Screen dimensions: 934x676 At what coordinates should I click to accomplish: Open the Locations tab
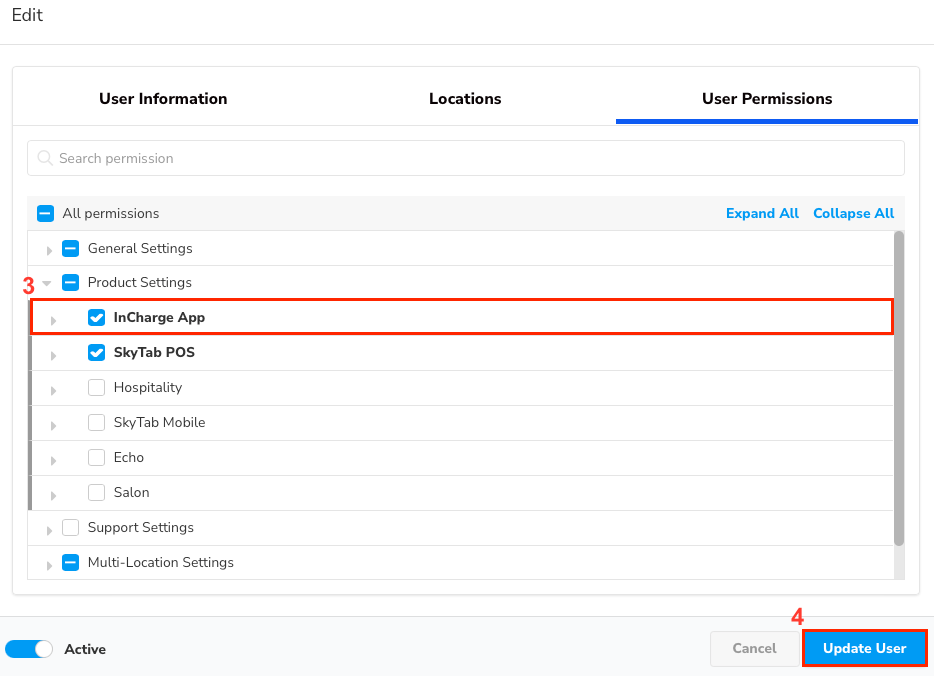point(465,99)
